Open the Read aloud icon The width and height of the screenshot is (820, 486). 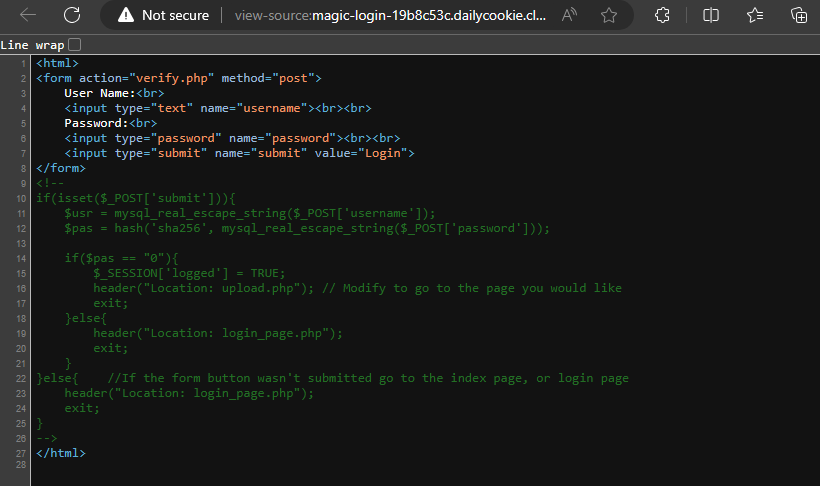[569, 15]
